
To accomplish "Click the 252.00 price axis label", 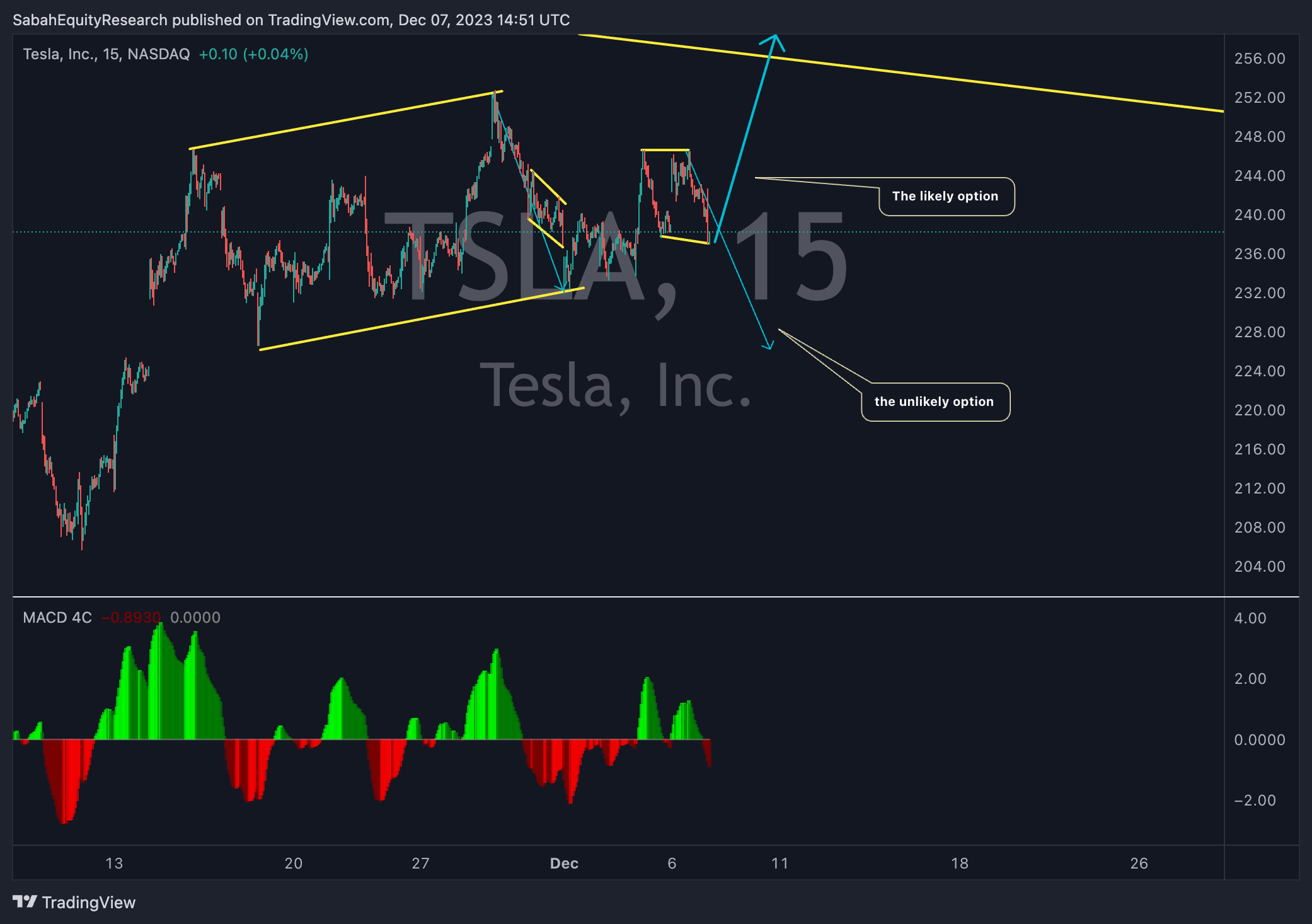I will 1260,98.
